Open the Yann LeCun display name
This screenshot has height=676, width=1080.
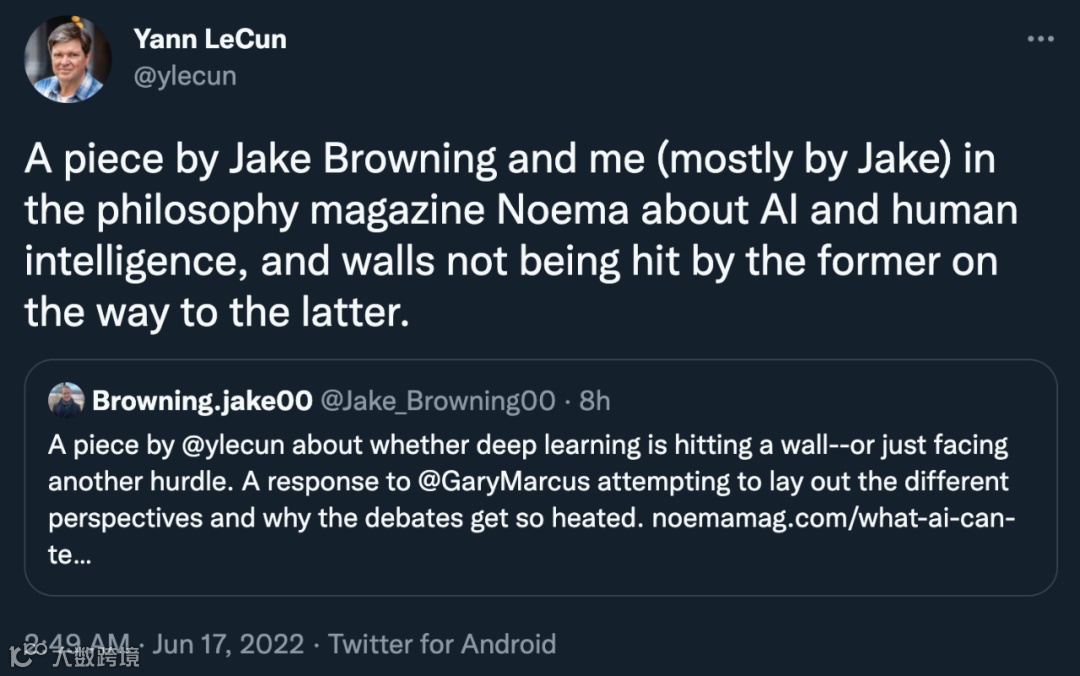(210, 40)
